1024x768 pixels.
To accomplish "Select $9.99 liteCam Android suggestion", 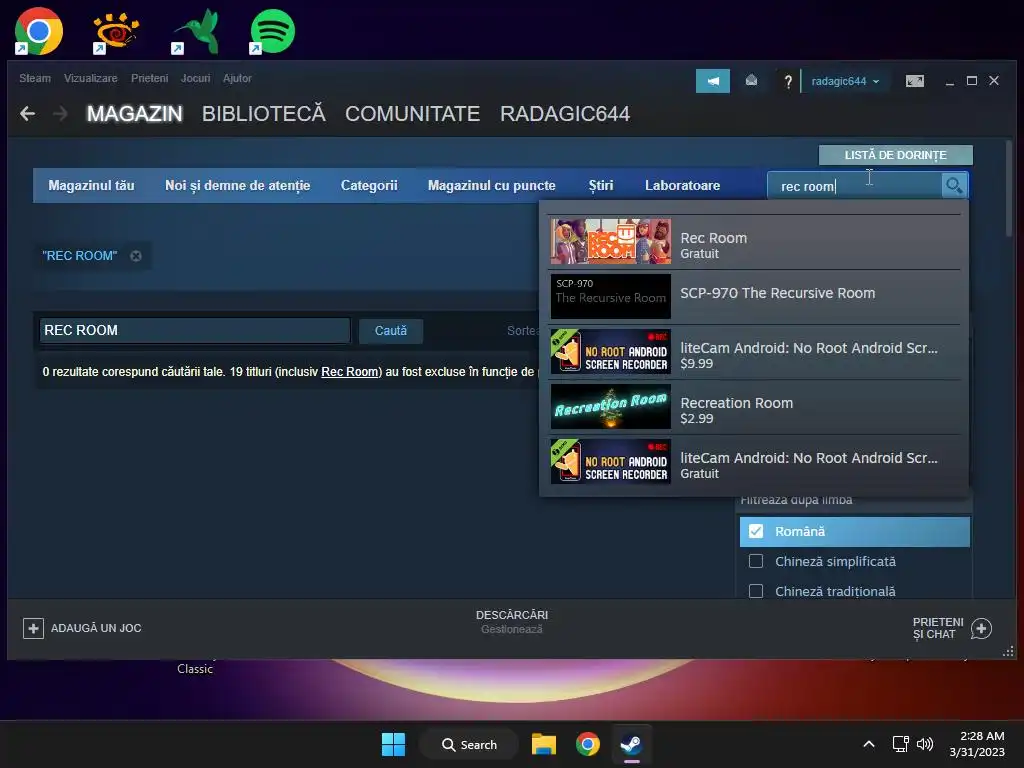I will coord(754,352).
